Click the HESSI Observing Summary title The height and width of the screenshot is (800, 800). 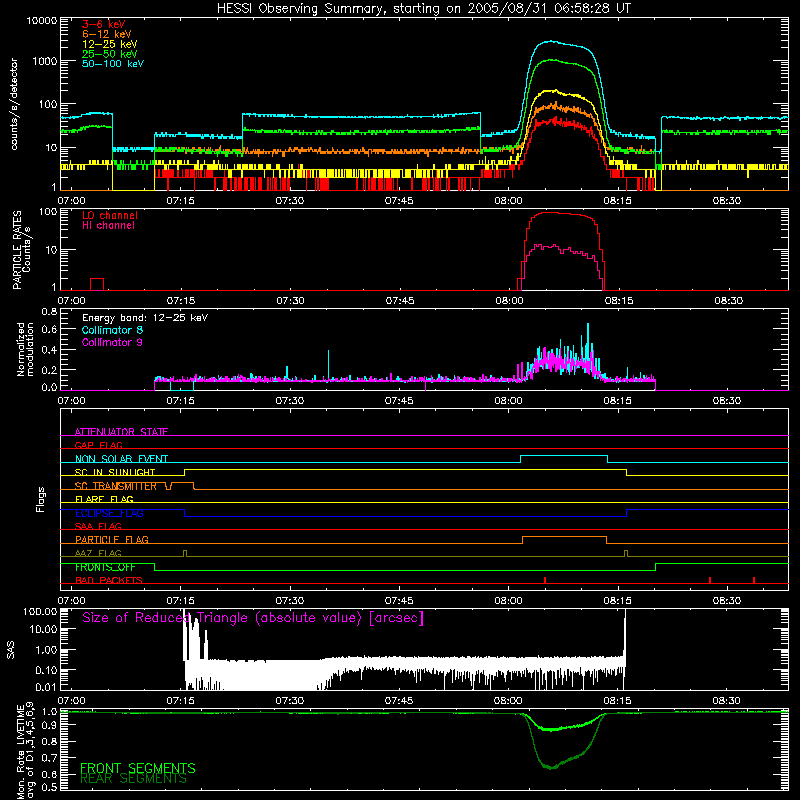tap(424, 8)
